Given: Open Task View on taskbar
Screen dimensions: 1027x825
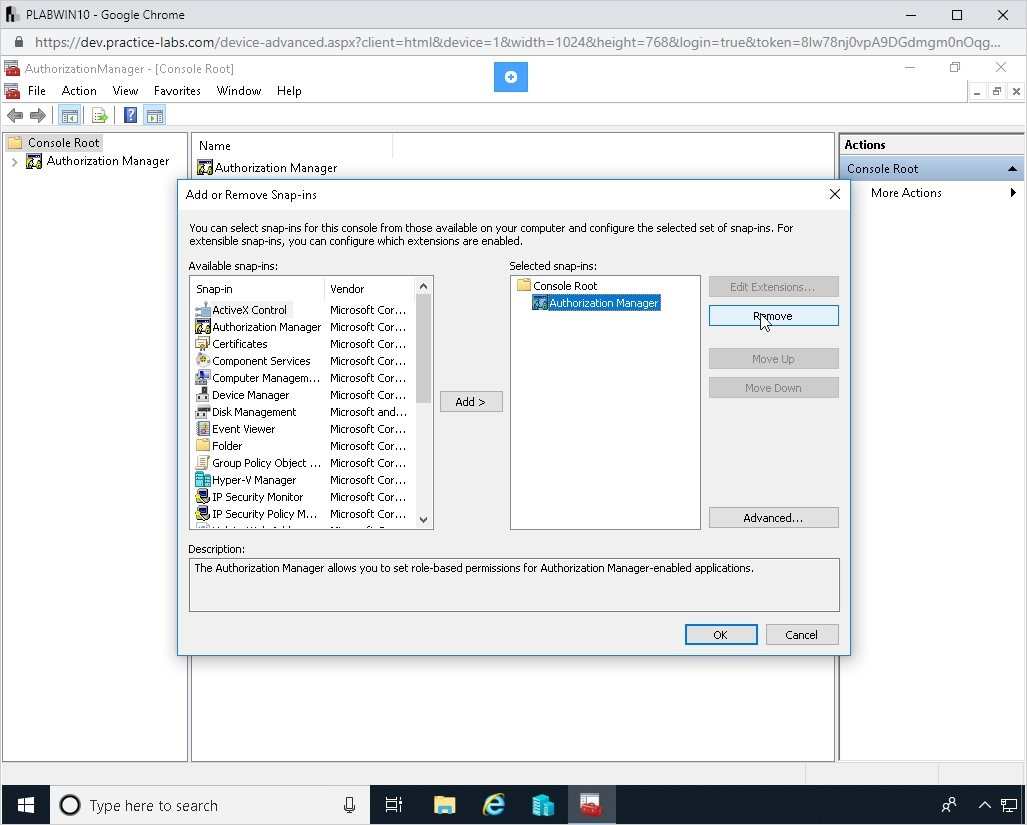Looking at the screenshot, I should [394, 805].
